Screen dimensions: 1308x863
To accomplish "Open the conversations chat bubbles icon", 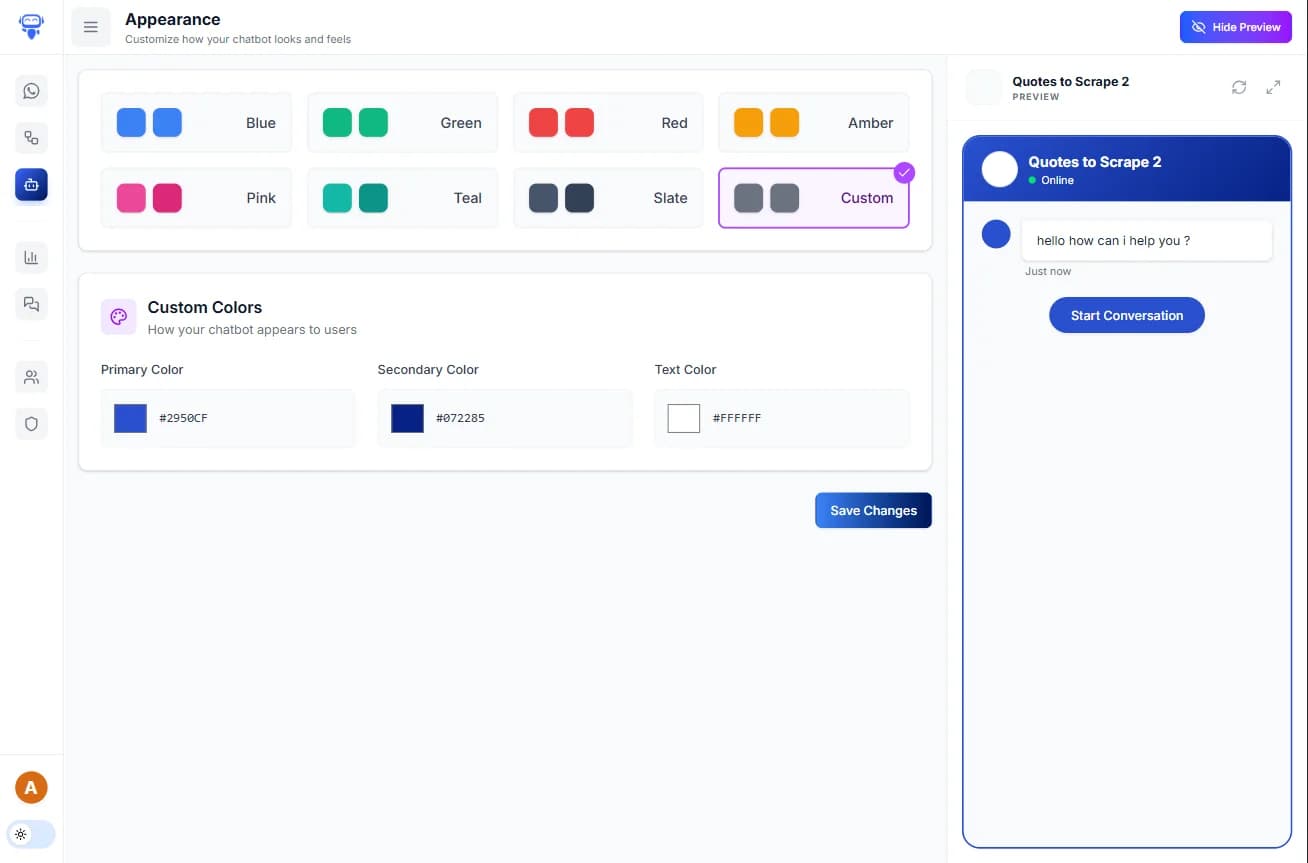I will pyautogui.click(x=31, y=304).
